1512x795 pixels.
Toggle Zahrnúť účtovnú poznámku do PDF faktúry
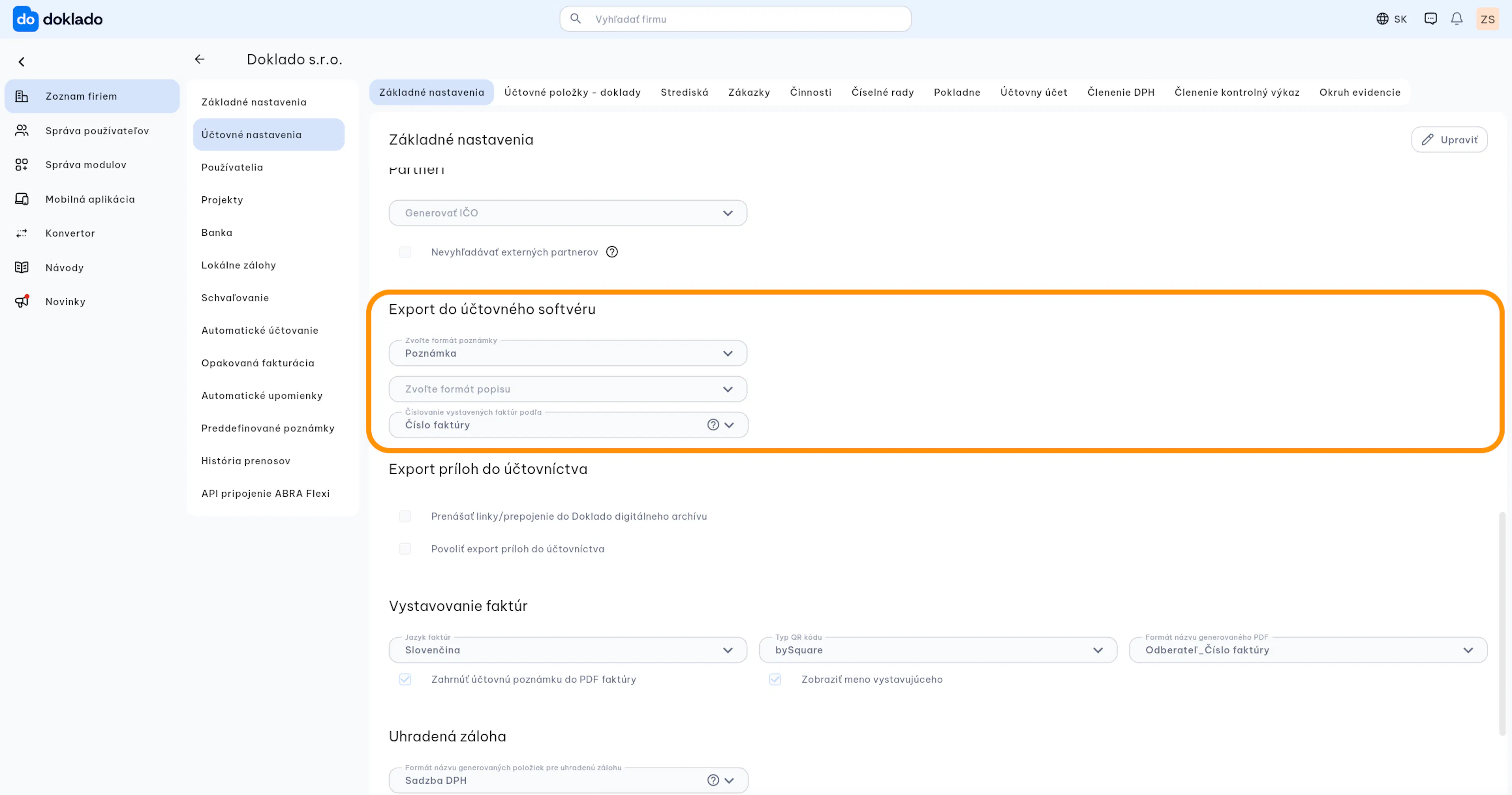405,679
